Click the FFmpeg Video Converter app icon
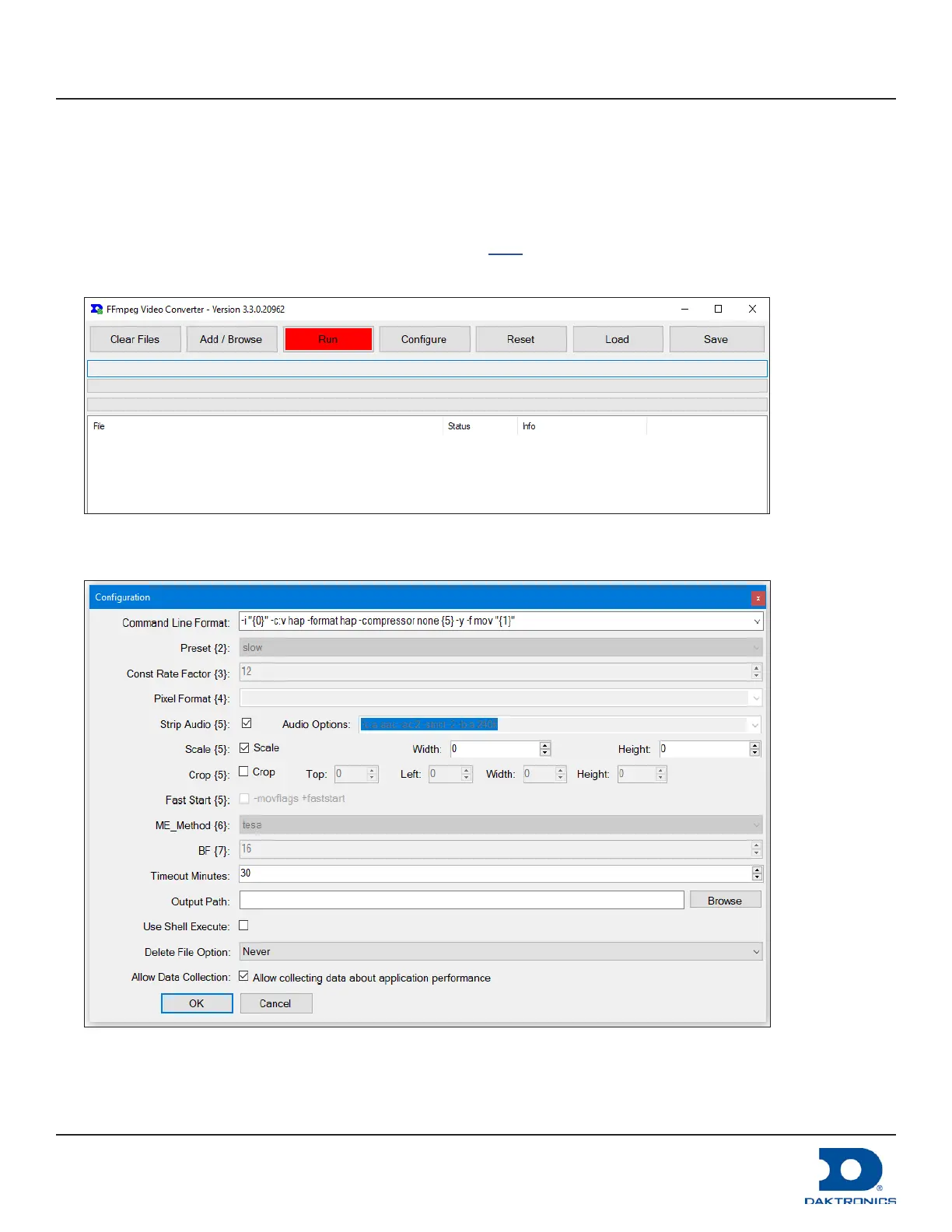952x1232 pixels. point(96,309)
